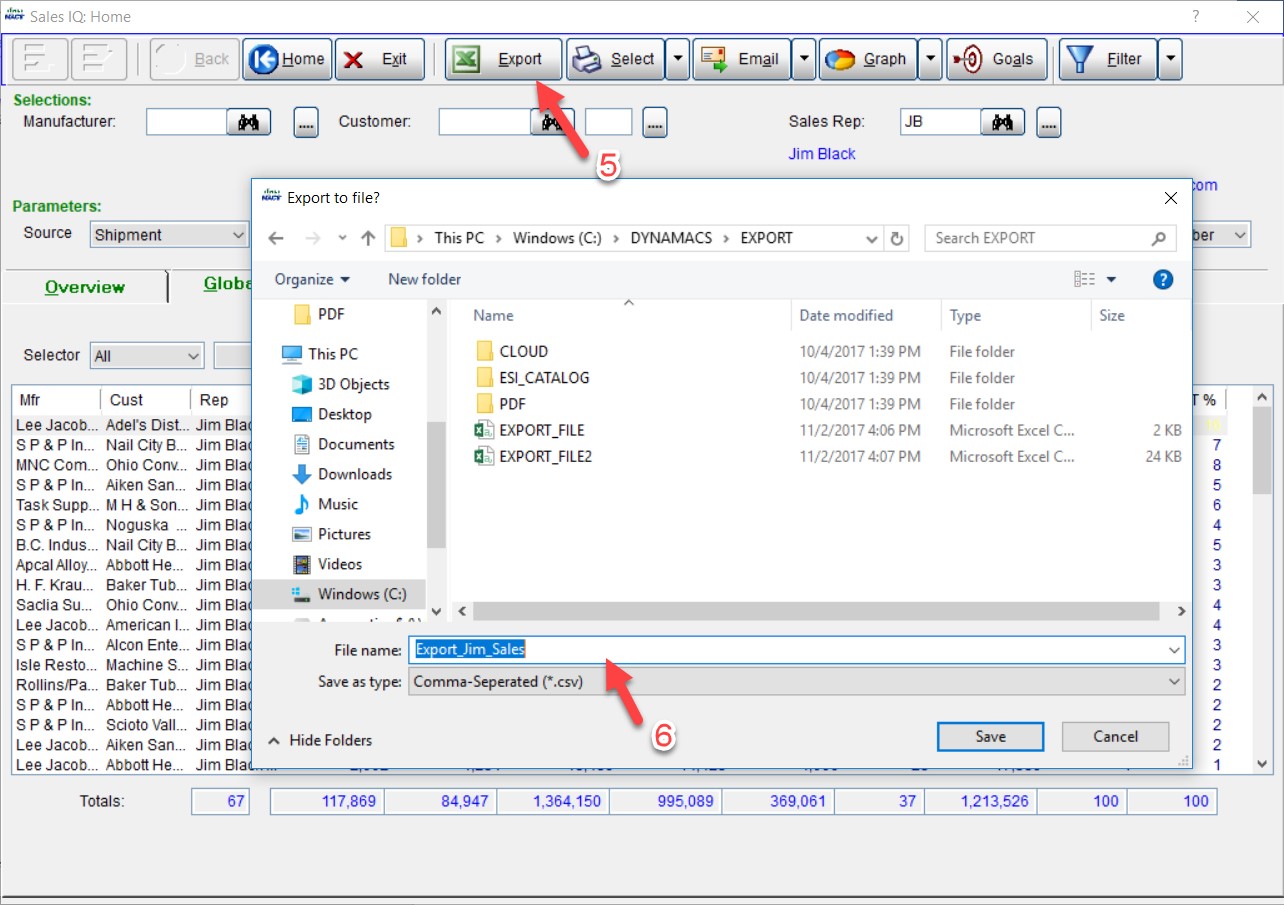Click the Sales Rep field containing JB
Image resolution: width=1284 pixels, height=905 pixels.
pos(940,122)
